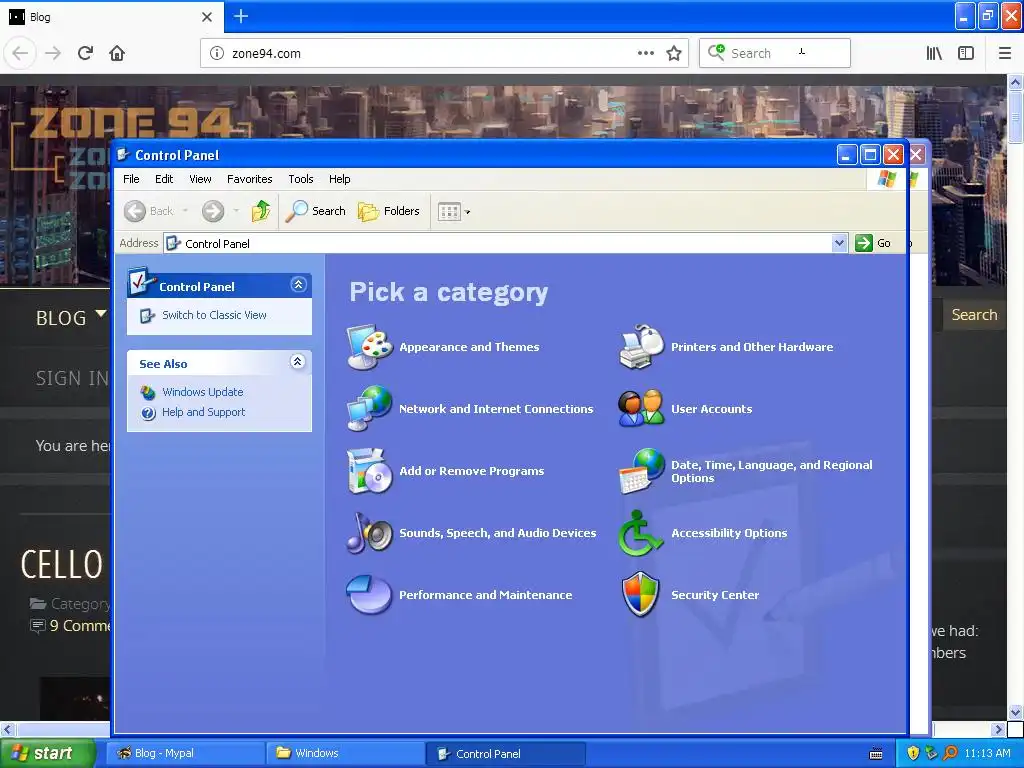
Task: Click the browser vertical scrollbar down arrow
Action: (x=1015, y=711)
